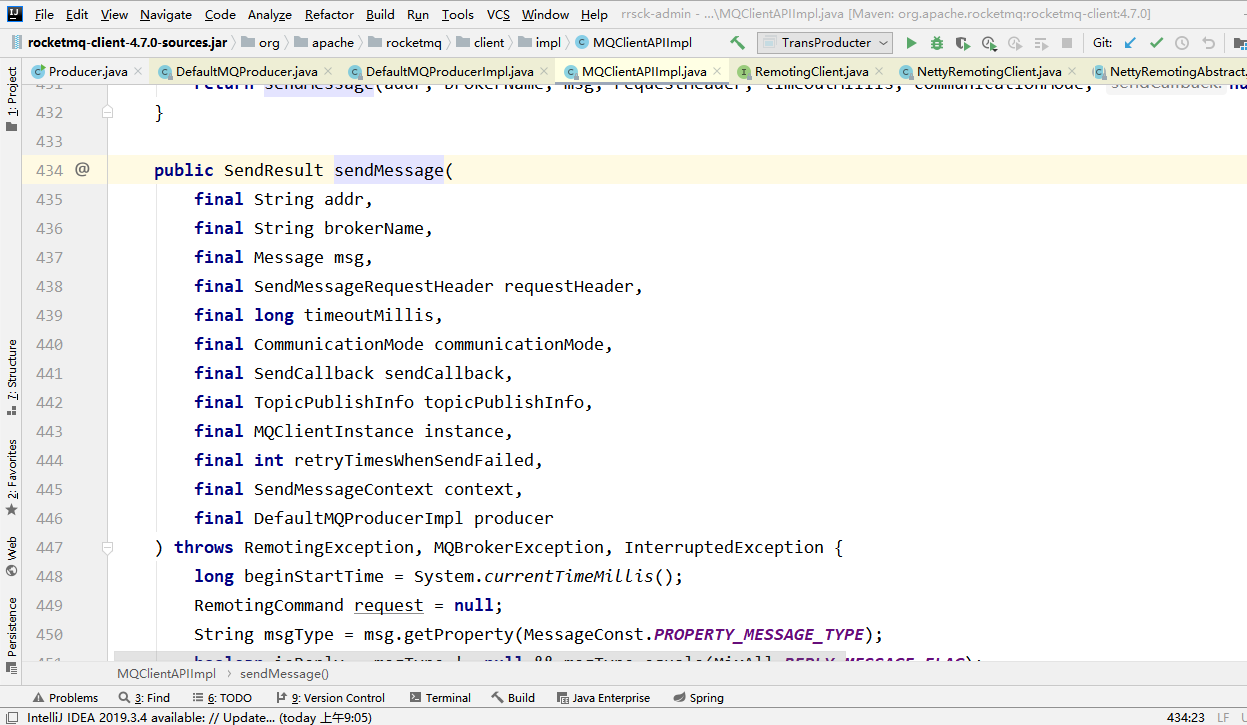
Task: Open the Favorites tool window stripe
Action: click(x=12, y=477)
